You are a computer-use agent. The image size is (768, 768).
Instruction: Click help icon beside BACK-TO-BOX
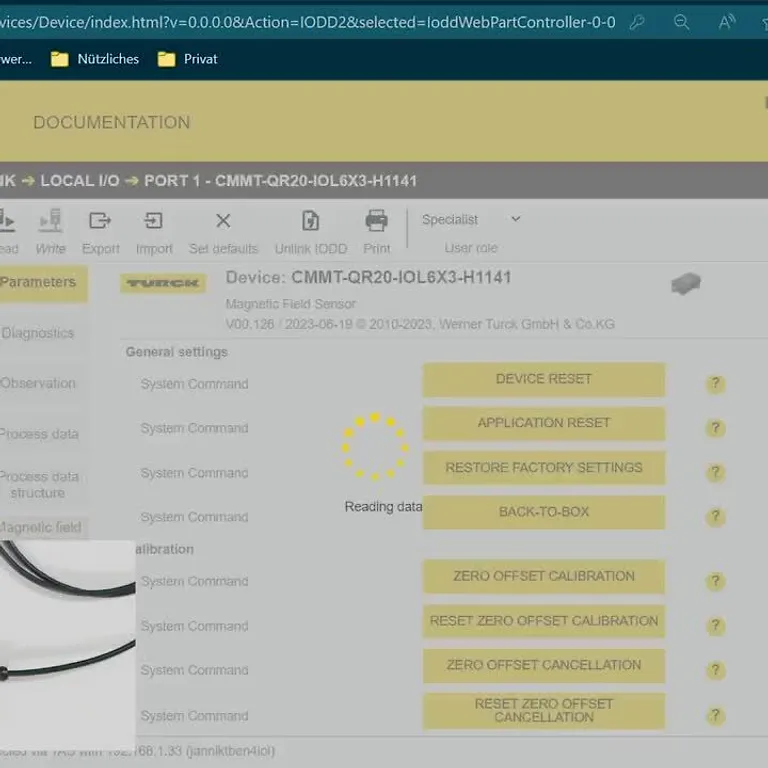coord(716,516)
